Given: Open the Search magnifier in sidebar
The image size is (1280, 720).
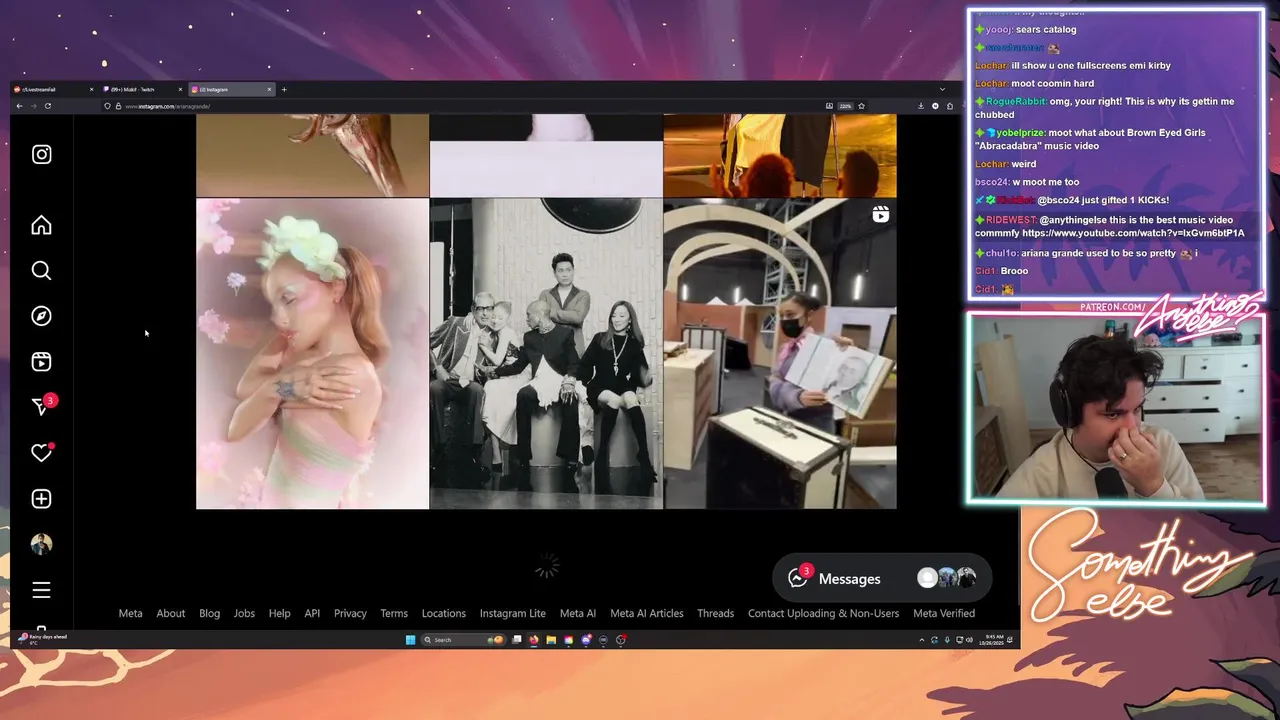Looking at the screenshot, I should click(41, 271).
